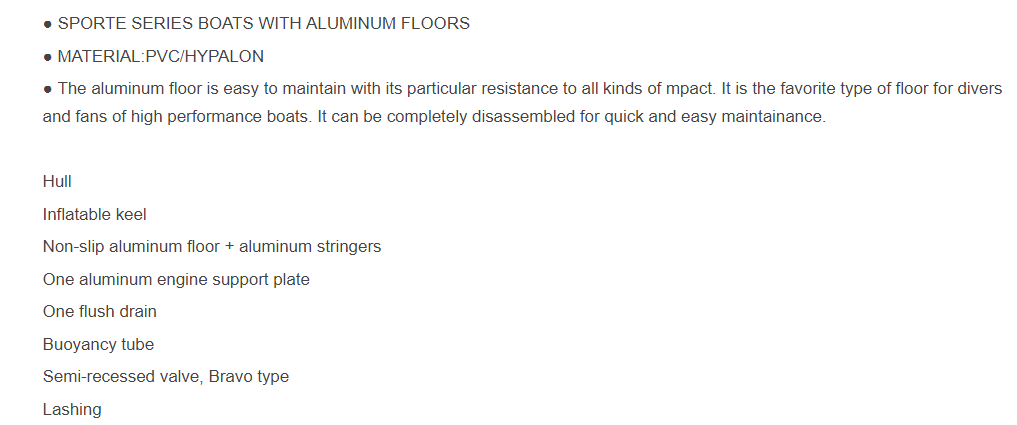Click the "Non-slip aluminum floor + aluminum stringers" line

(212, 246)
